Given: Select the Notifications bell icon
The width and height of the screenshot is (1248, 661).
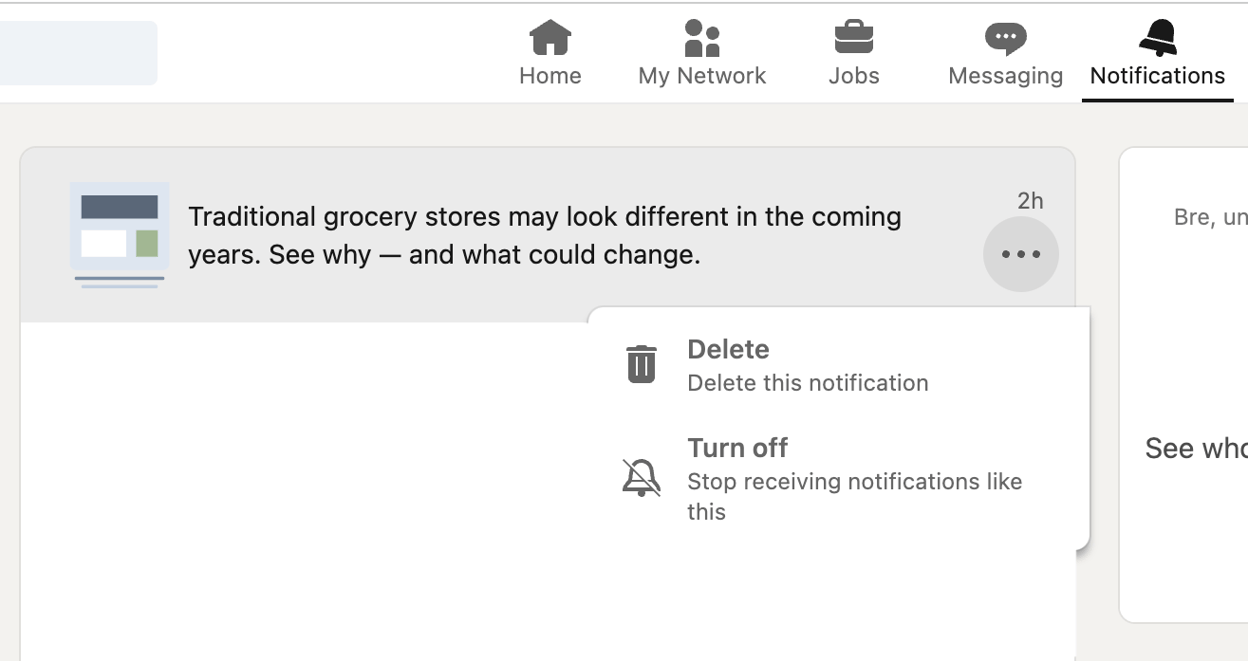Looking at the screenshot, I should pos(1157,36).
